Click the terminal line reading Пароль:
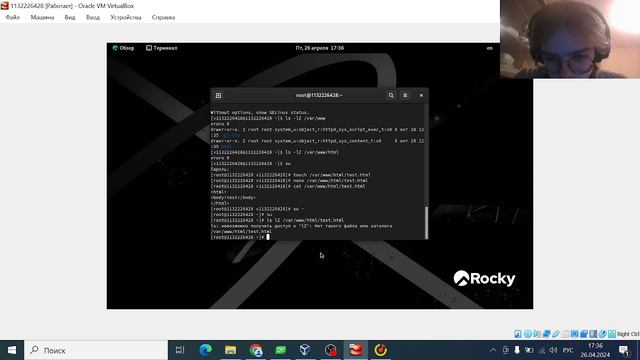The image size is (640, 360). click(220, 169)
